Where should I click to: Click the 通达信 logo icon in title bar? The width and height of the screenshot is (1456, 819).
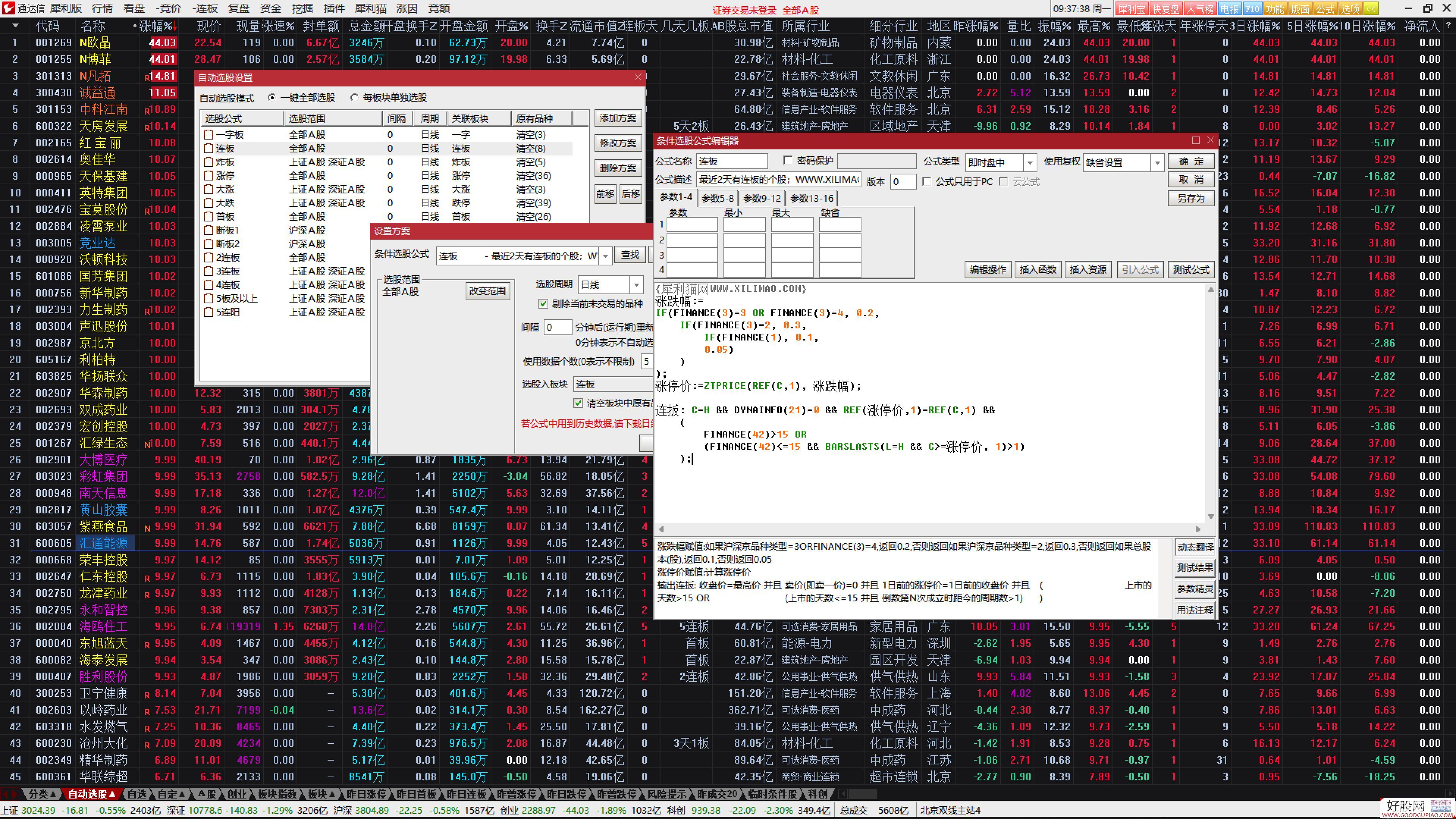click(x=8, y=8)
